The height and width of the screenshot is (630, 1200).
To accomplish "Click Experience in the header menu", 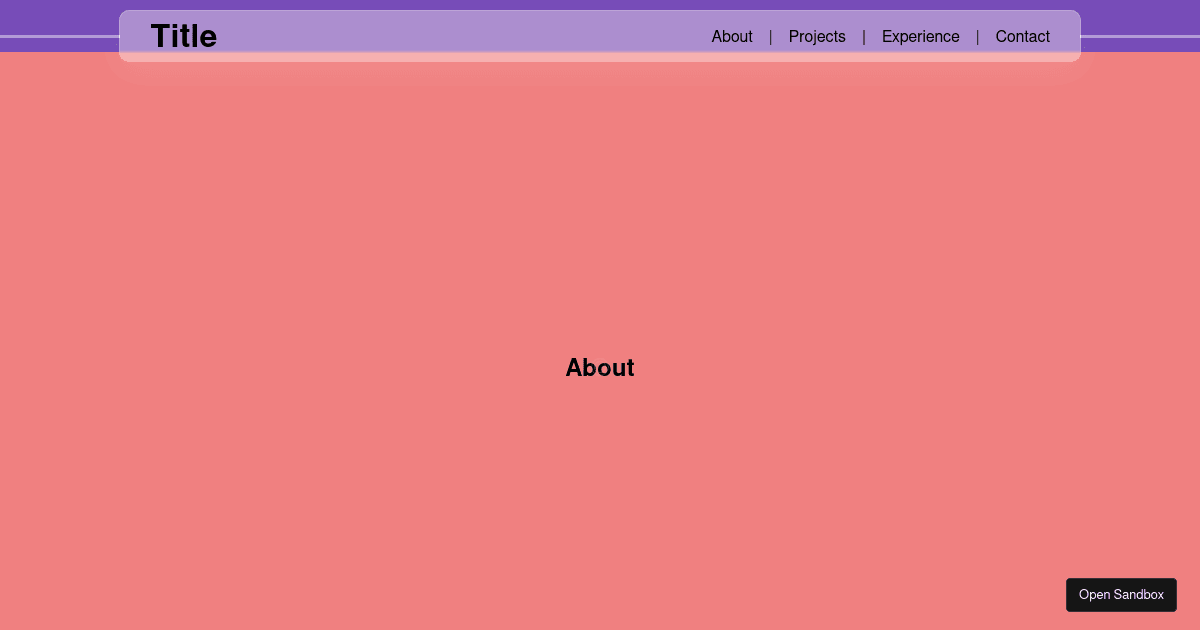I will pyautogui.click(x=920, y=36).
